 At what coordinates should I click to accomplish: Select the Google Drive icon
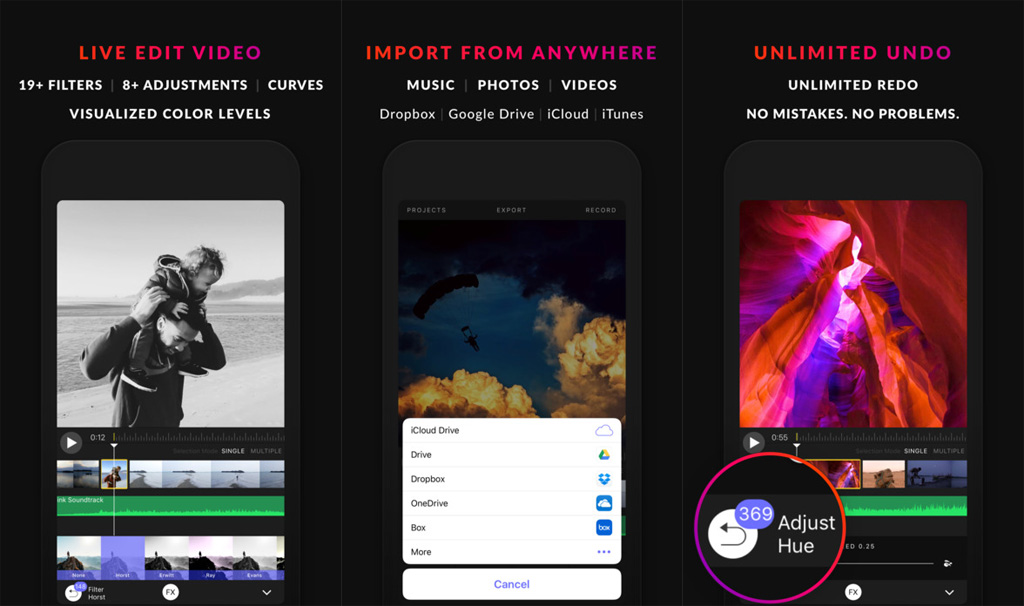click(603, 455)
